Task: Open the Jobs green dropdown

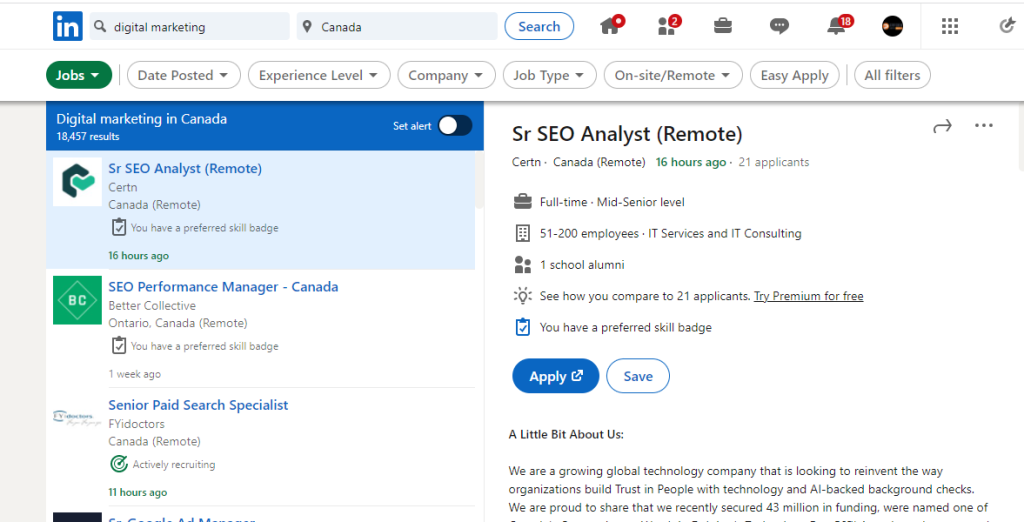Action: coord(79,75)
